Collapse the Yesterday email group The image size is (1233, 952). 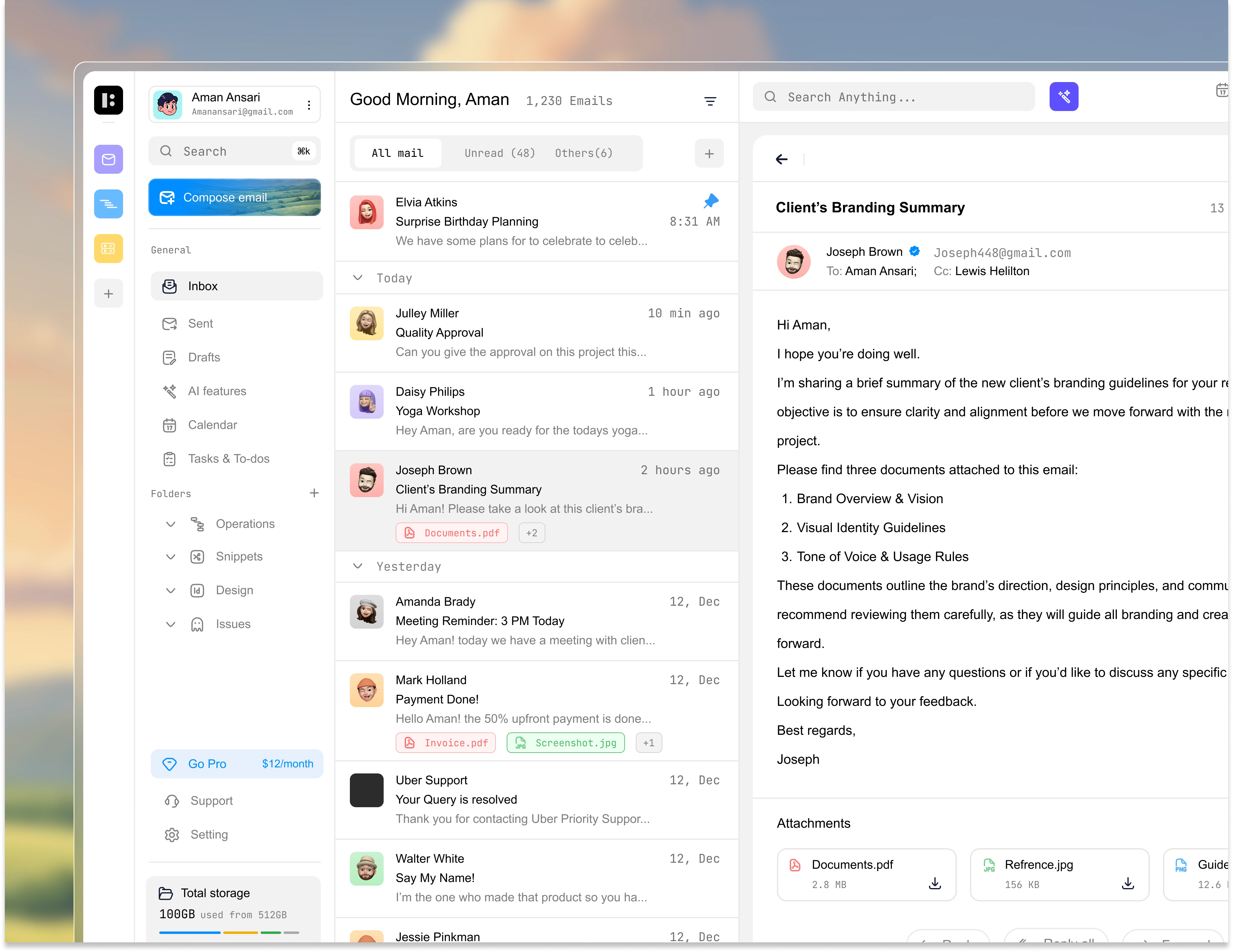(357, 566)
